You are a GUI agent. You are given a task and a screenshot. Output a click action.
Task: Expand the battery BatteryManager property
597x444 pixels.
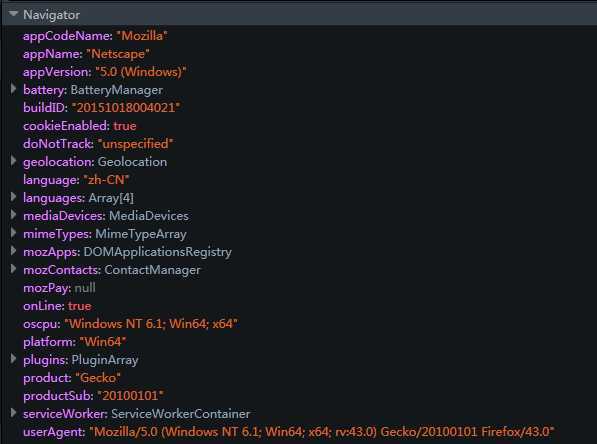coord(13,89)
